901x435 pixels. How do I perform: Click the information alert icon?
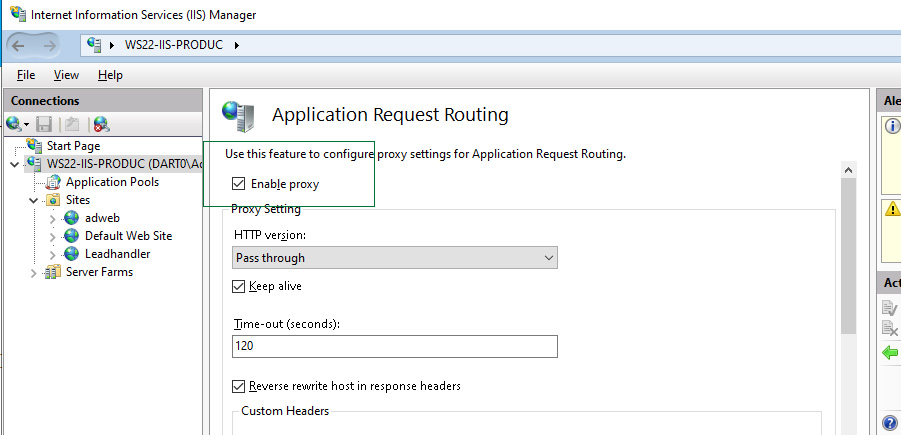(892, 126)
